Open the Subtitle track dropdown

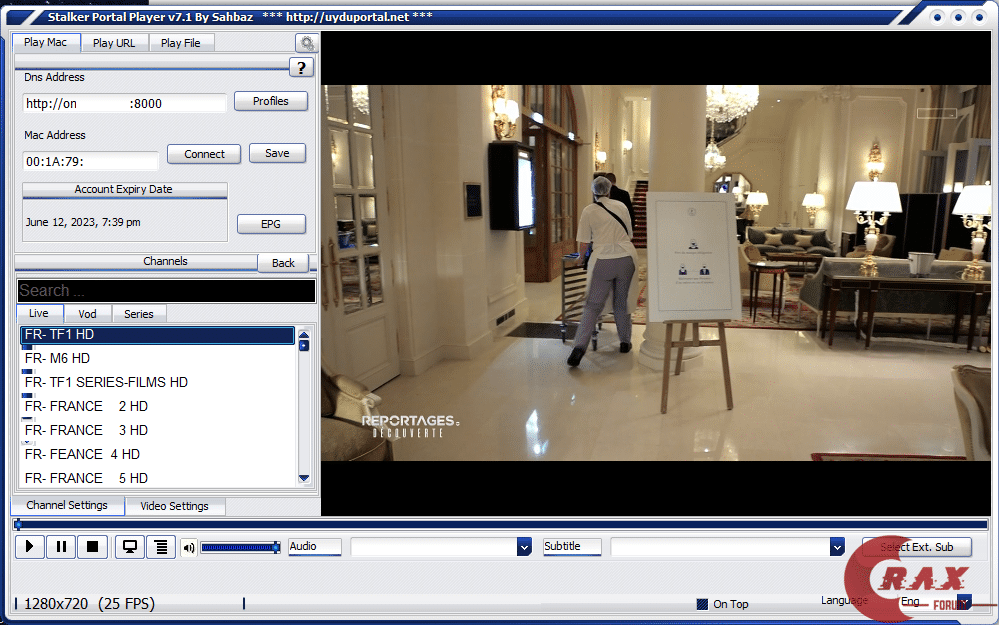click(x=837, y=547)
